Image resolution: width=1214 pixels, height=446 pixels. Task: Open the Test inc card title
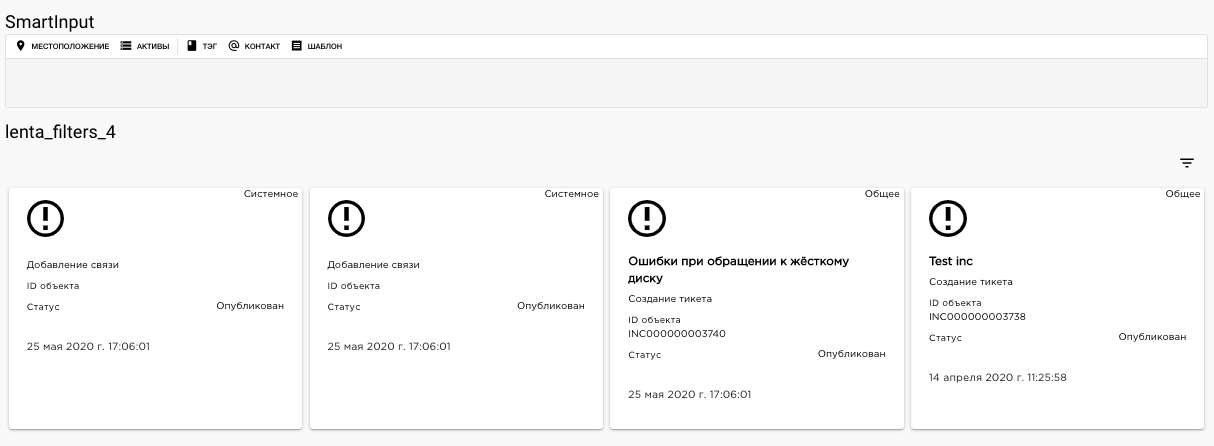click(x=951, y=261)
